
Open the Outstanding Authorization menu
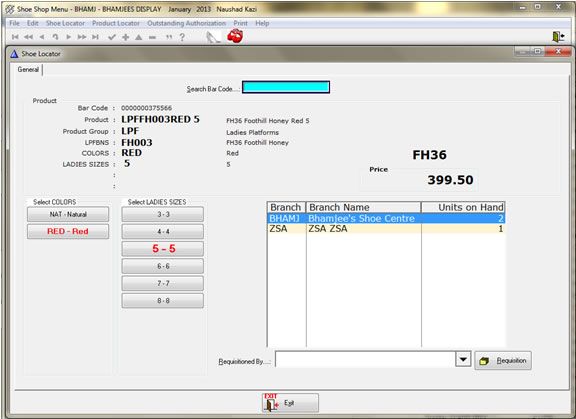pos(186,23)
